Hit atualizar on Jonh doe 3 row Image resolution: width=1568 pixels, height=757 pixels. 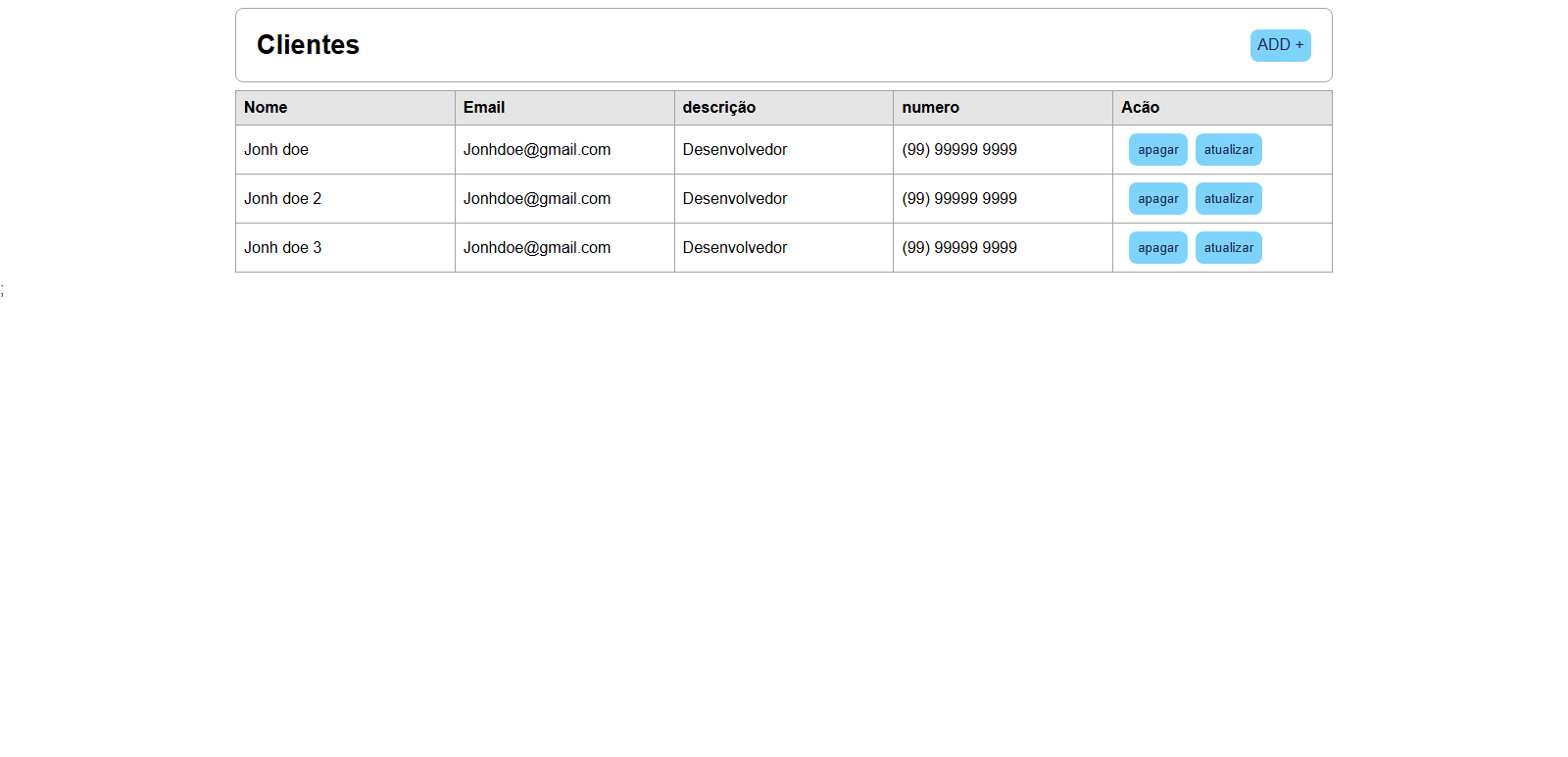pos(1228,248)
